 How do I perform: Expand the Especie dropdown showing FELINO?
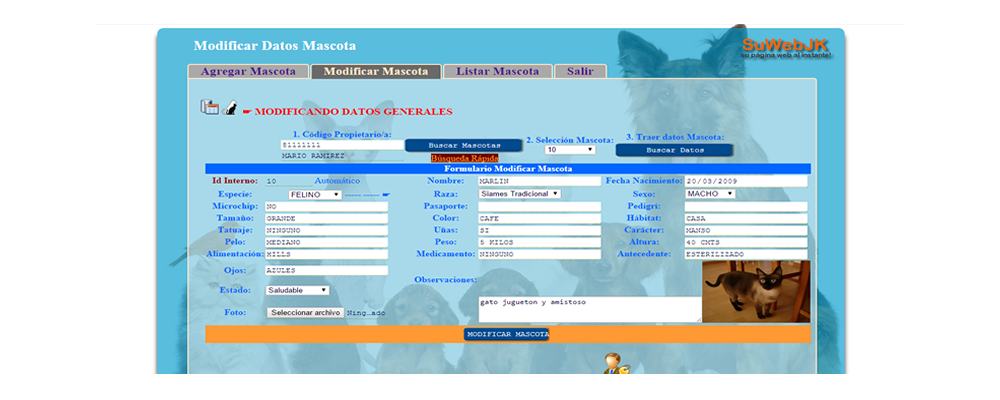click(315, 195)
